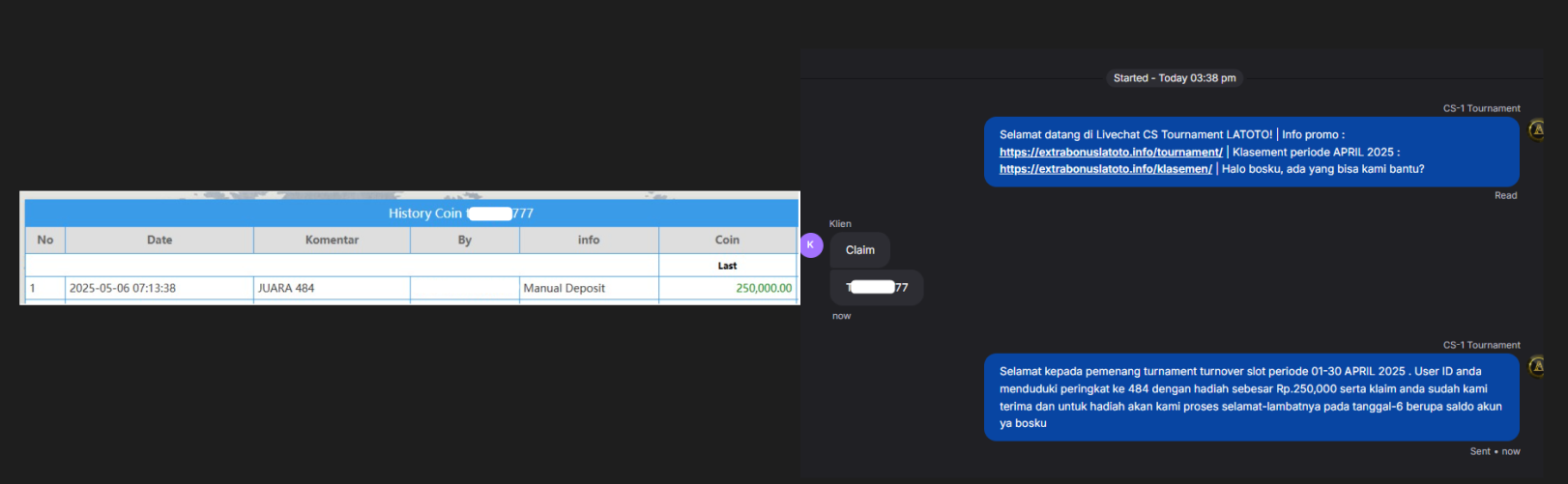Click the 'now' timestamp under client messages
This screenshot has height=484, width=1568.
[841, 316]
